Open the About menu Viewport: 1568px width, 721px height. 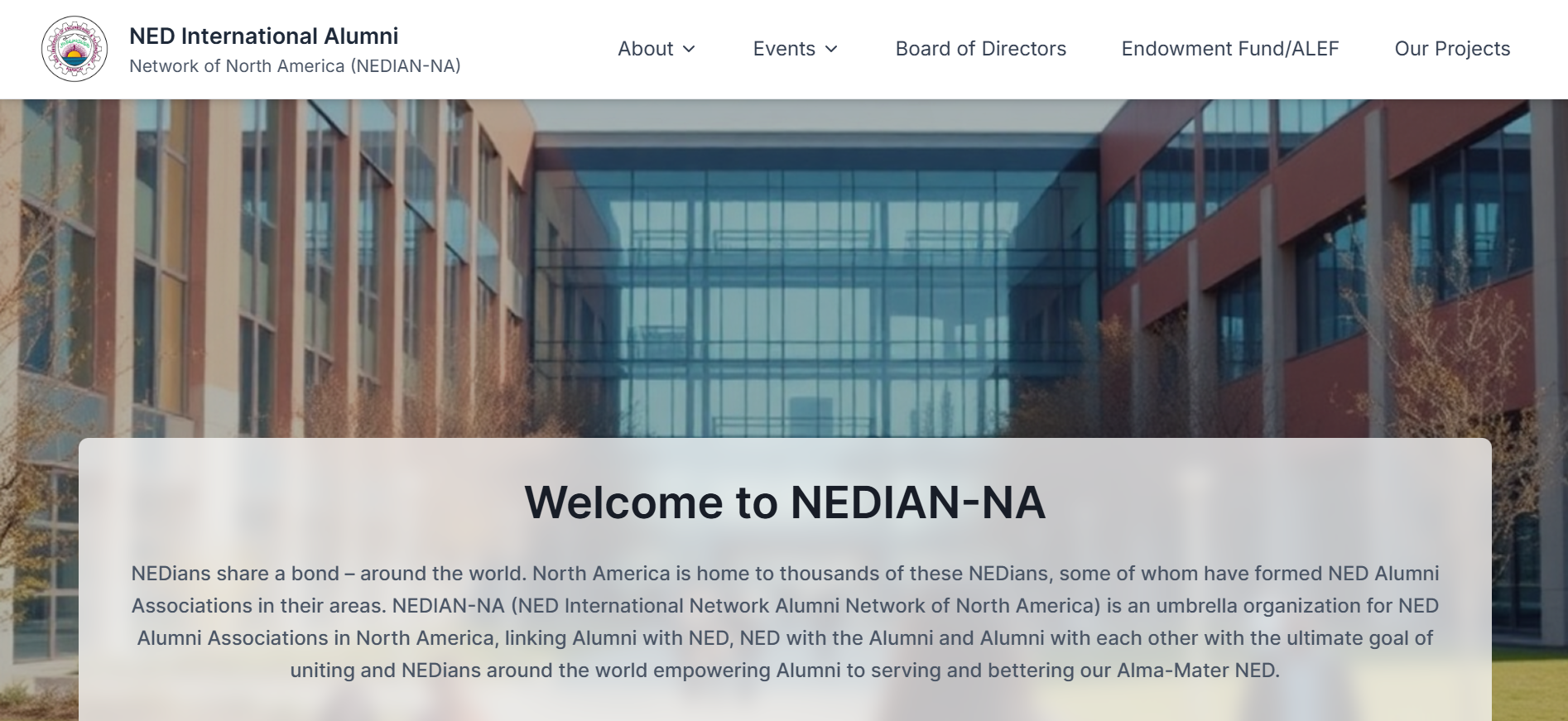pos(645,49)
